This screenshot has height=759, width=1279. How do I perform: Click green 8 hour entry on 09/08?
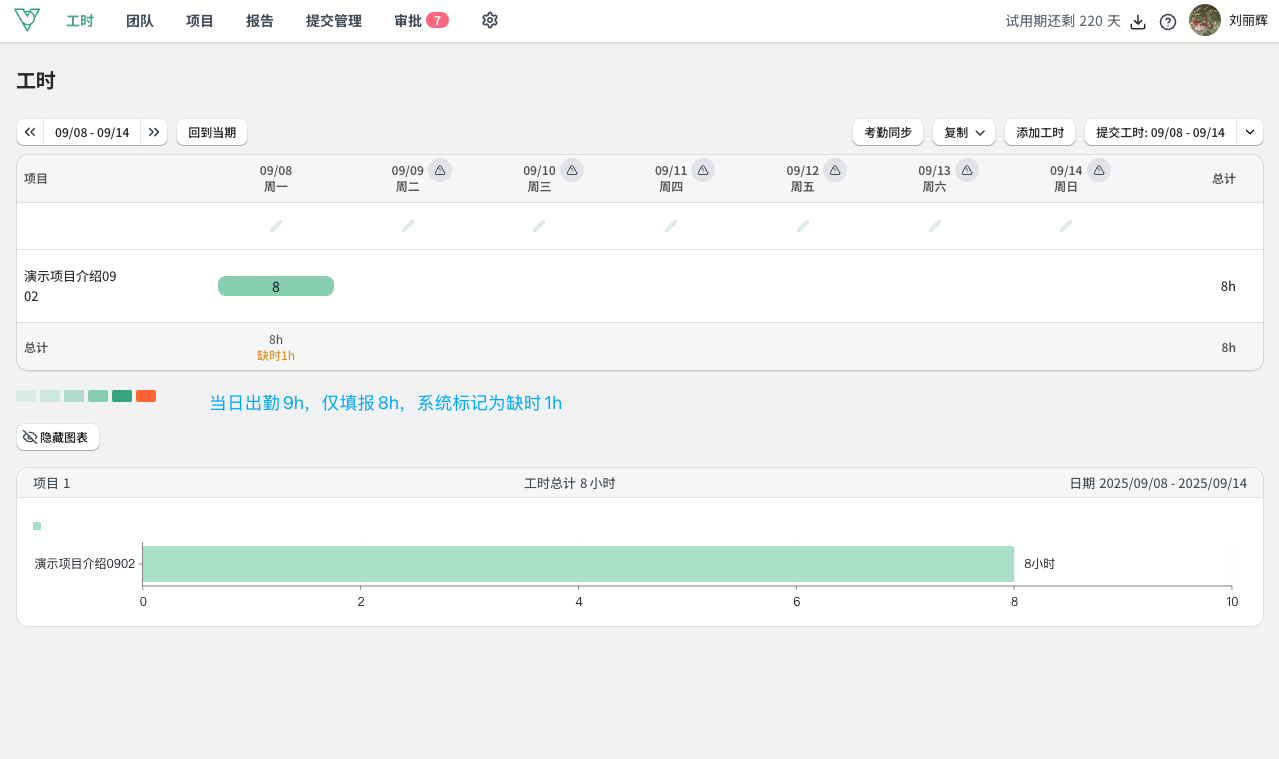(276, 286)
